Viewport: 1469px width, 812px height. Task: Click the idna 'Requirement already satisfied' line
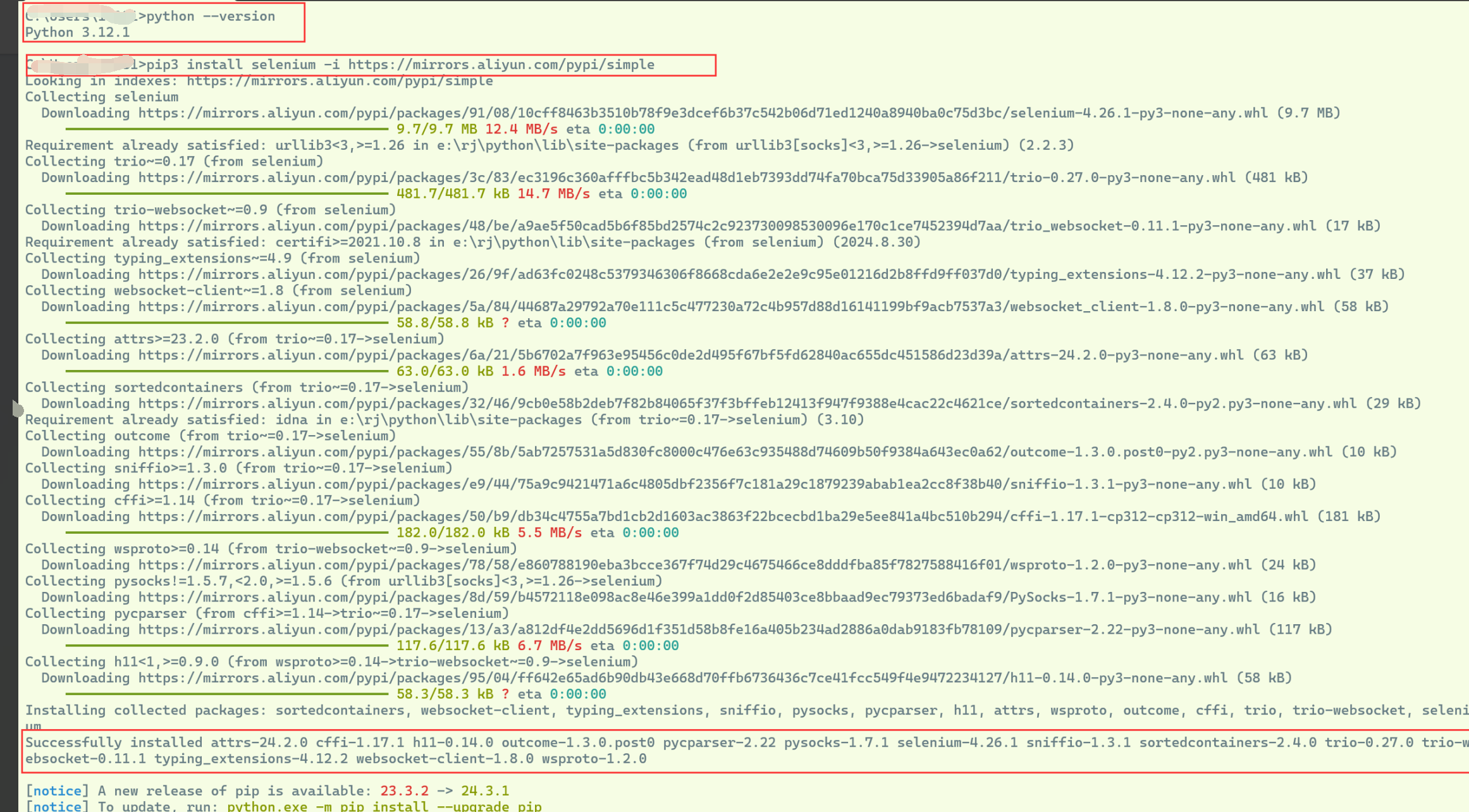[x=445, y=420]
